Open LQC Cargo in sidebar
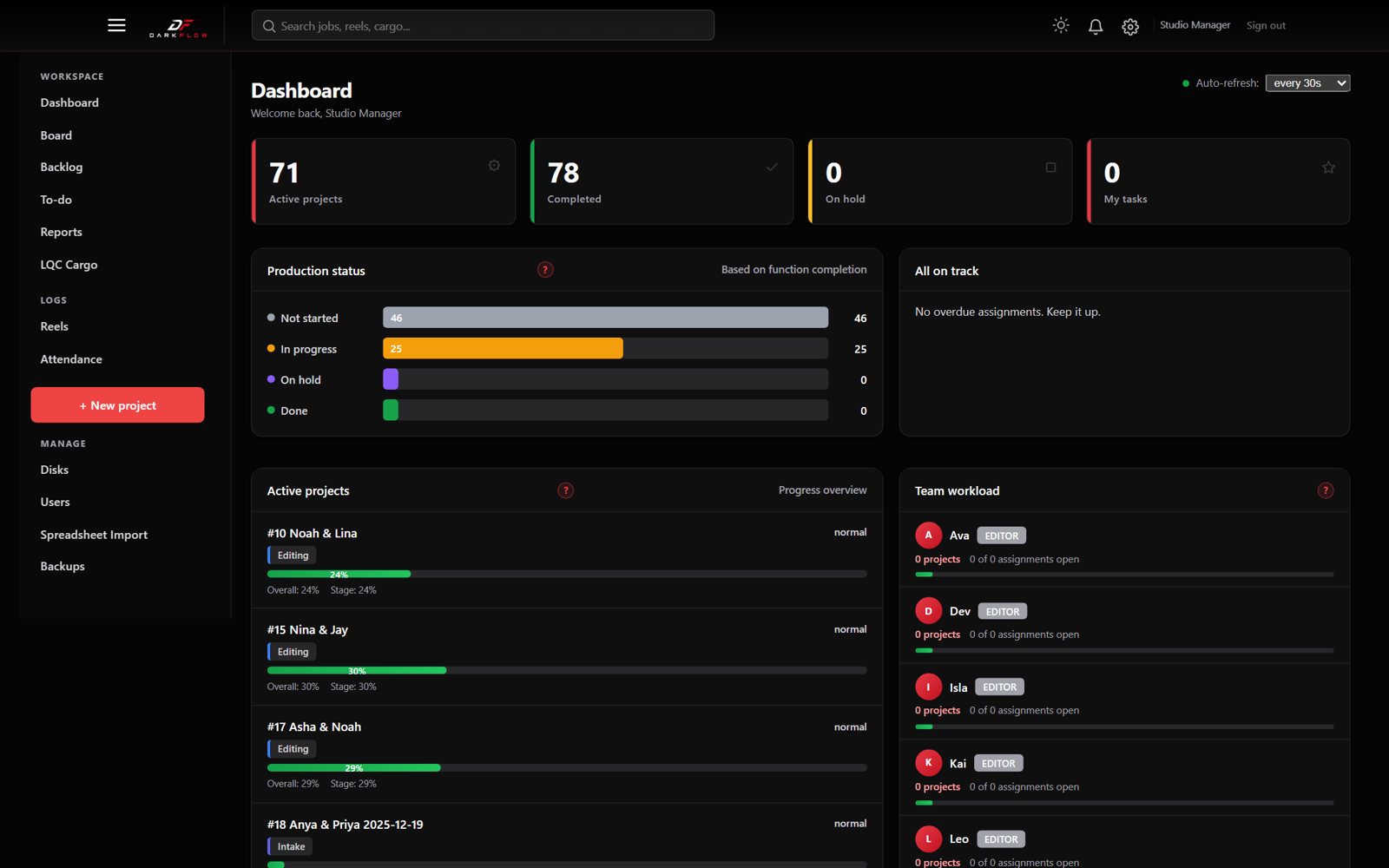 (69, 265)
